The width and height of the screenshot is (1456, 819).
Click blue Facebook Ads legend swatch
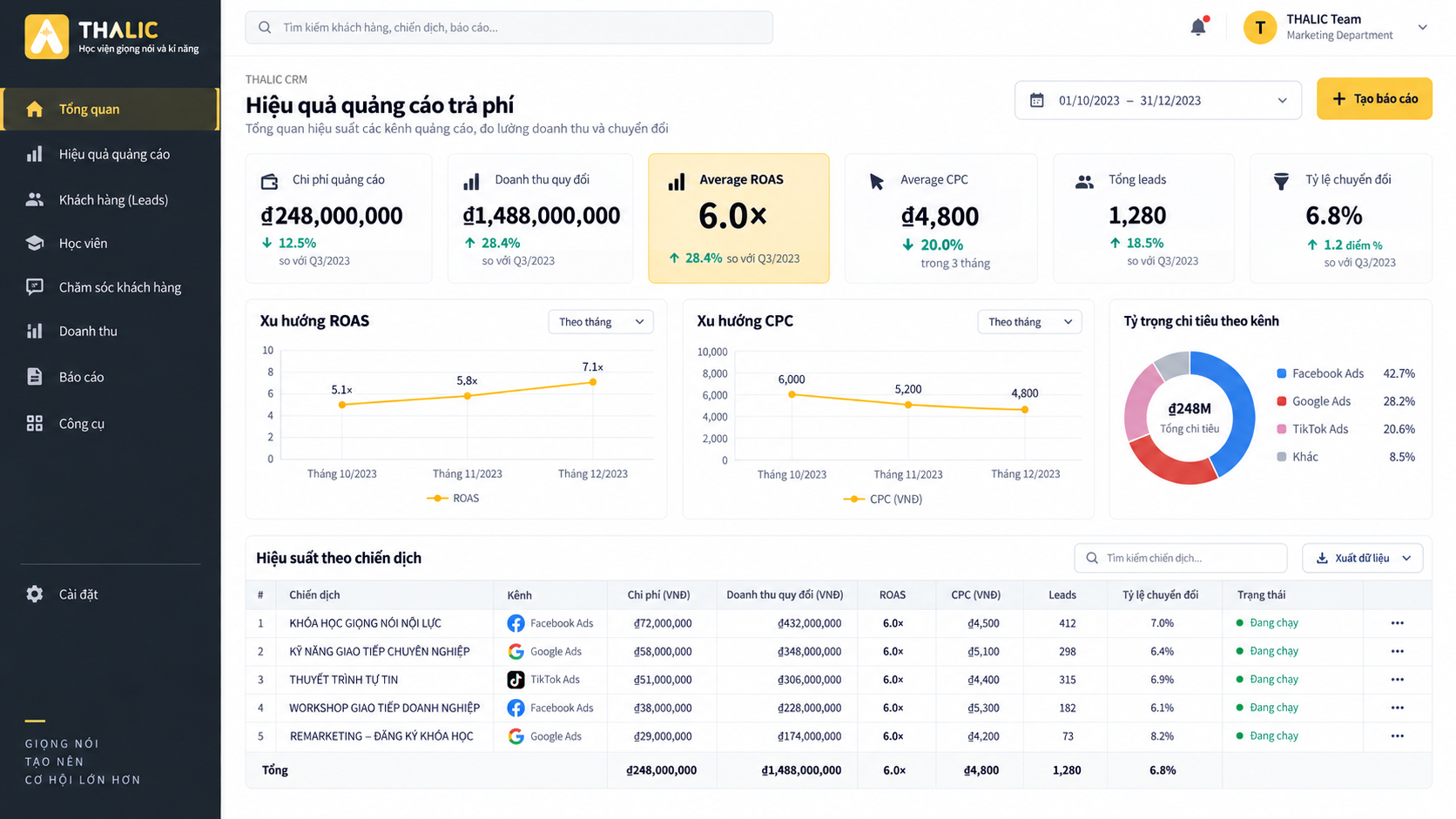(x=1281, y=373)
